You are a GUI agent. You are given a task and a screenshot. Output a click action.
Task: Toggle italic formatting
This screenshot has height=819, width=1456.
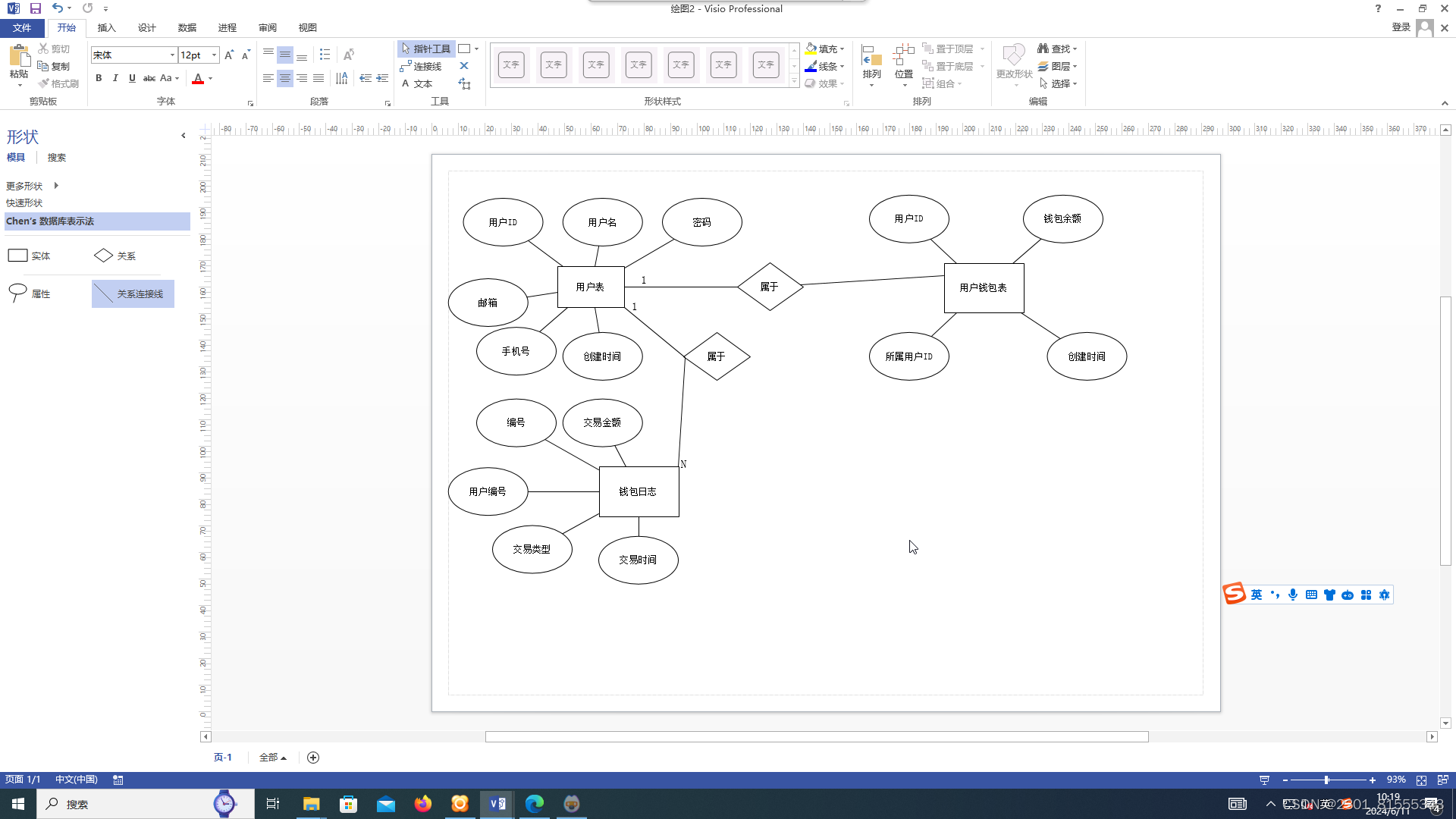(x=115, y=78)
